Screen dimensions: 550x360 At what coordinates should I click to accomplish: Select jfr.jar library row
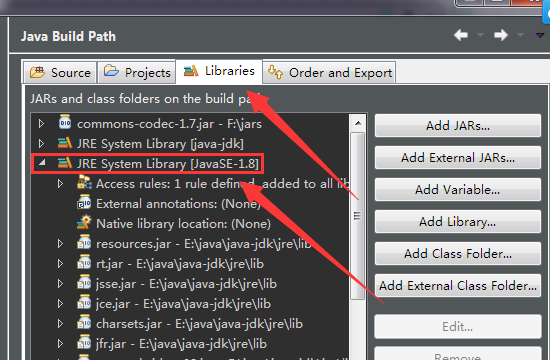pos(181,344)
